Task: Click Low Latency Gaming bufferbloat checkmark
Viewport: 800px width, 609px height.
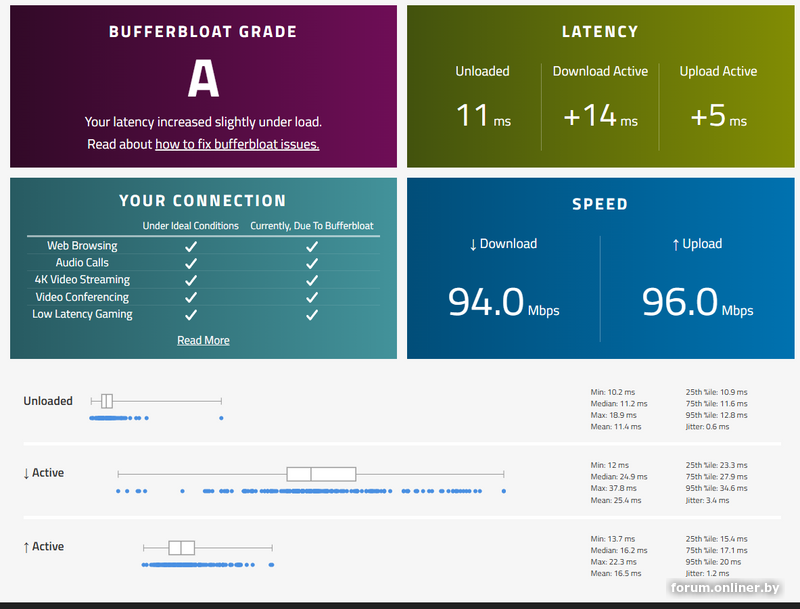Action: point(312,315)
